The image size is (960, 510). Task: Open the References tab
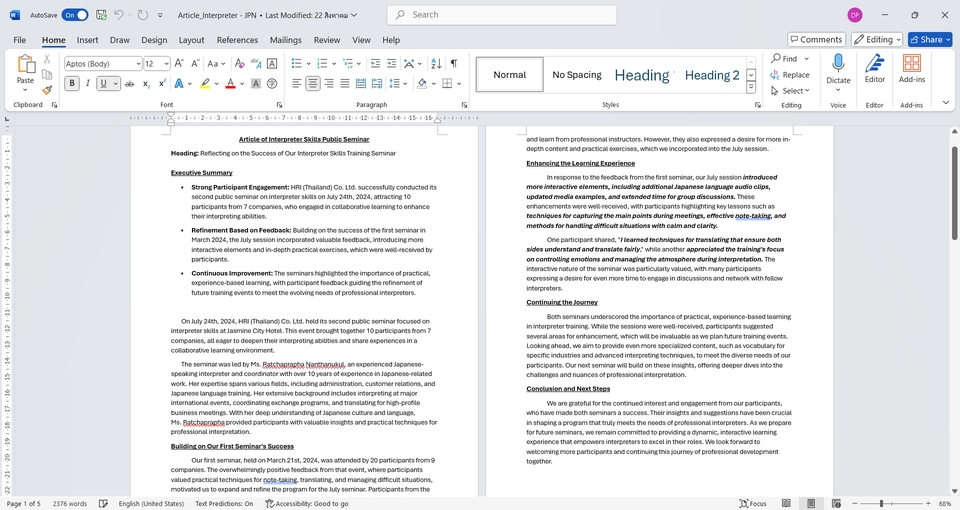point(237,40)
